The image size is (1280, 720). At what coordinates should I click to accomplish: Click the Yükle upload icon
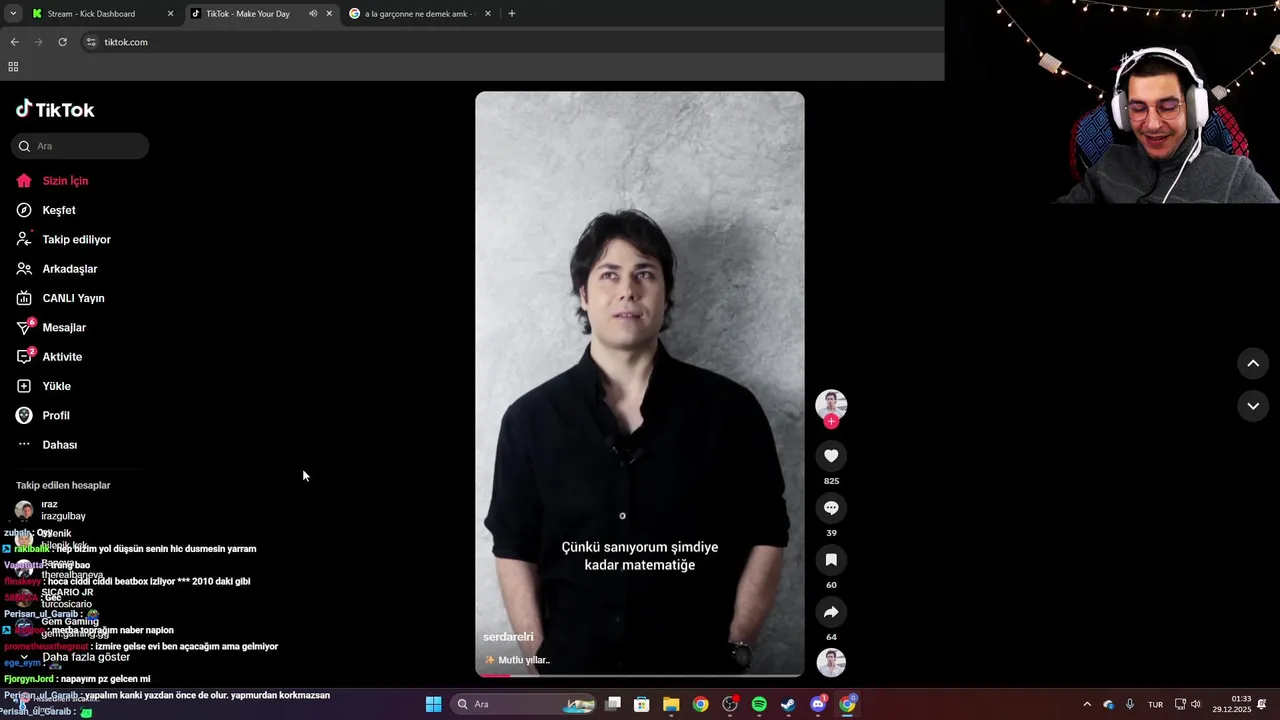click(x=24, y=386)
